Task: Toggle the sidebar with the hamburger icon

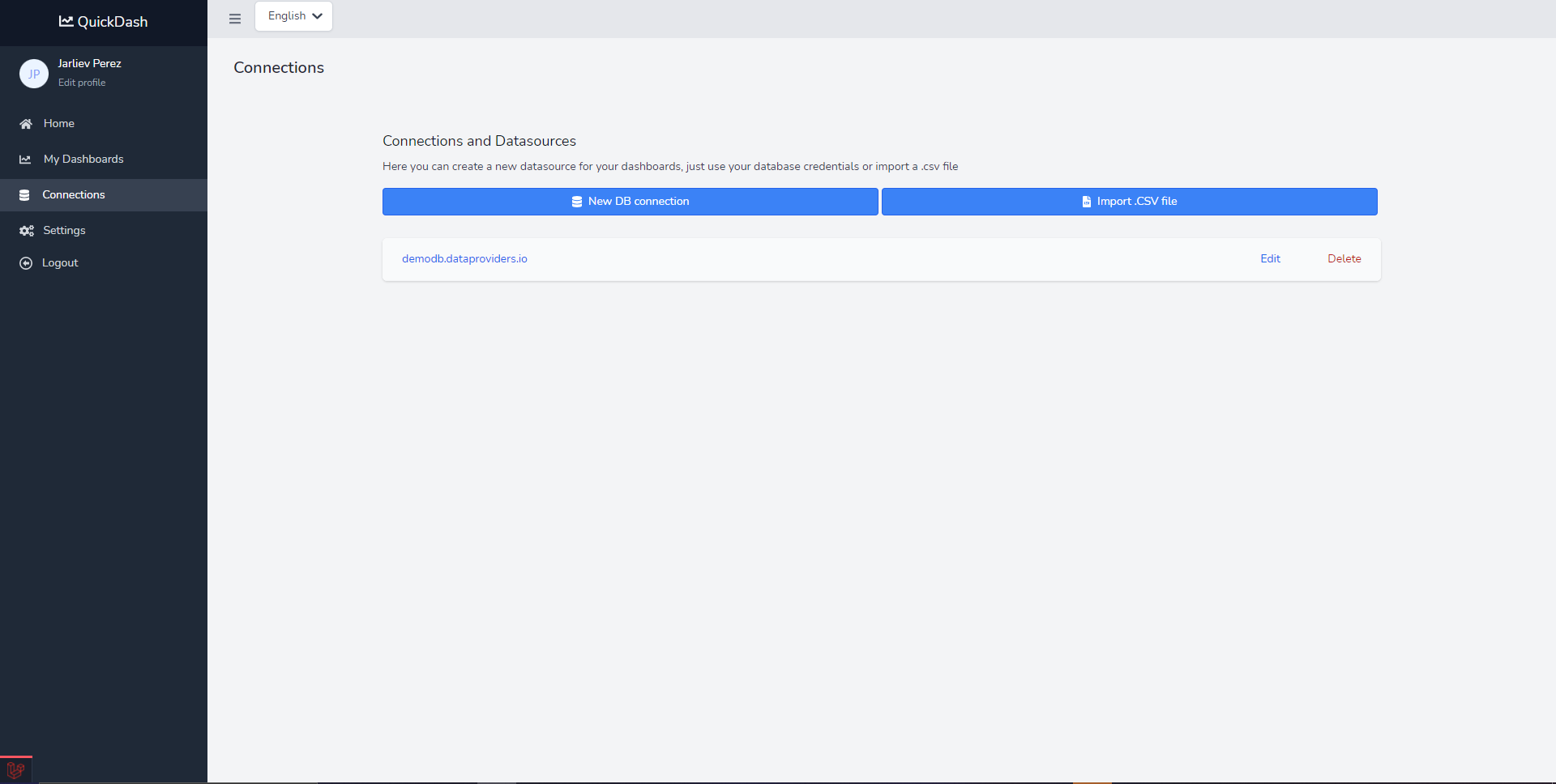Action: pyautogui.click(x=235, y=19)
